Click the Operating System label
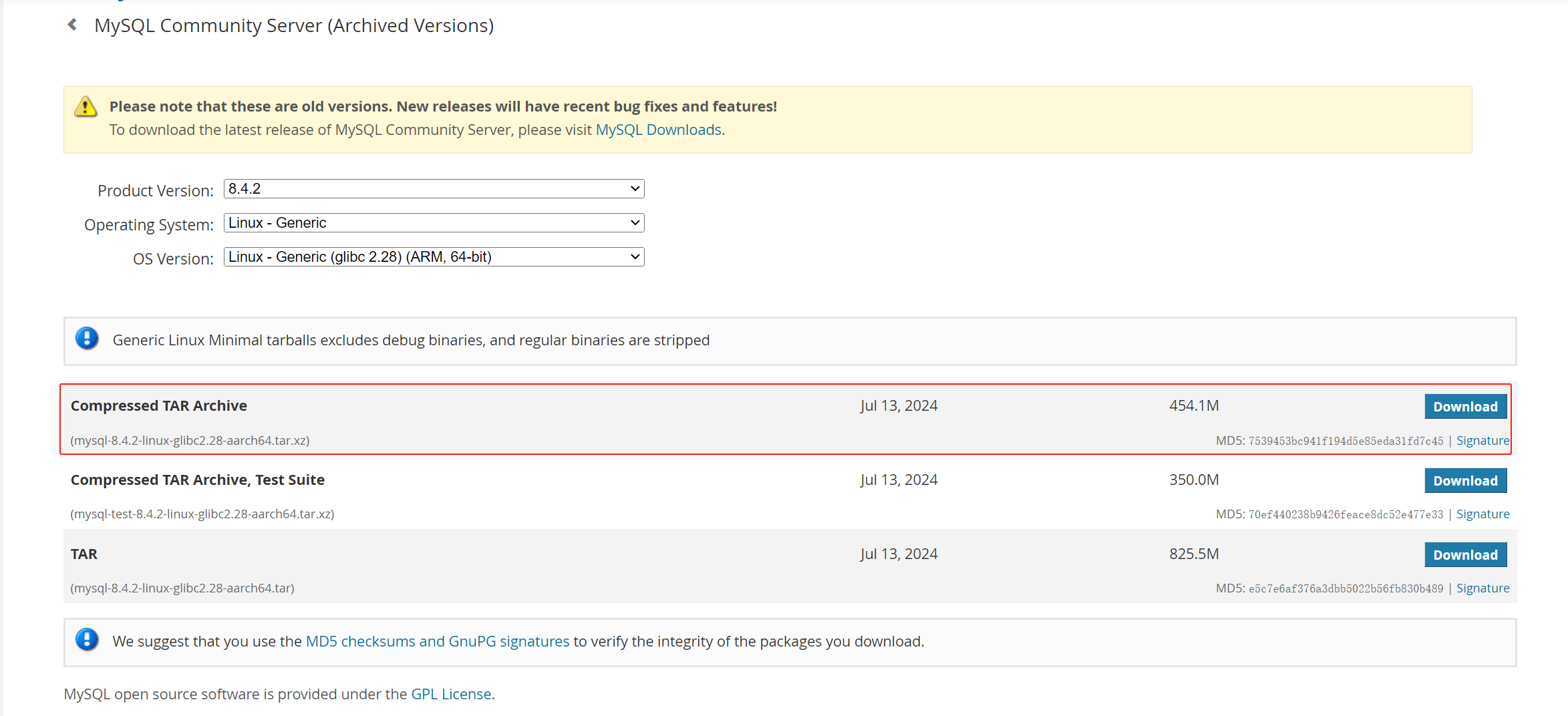This screenshot has height=716, width=1568. click(x=149, y=225)
